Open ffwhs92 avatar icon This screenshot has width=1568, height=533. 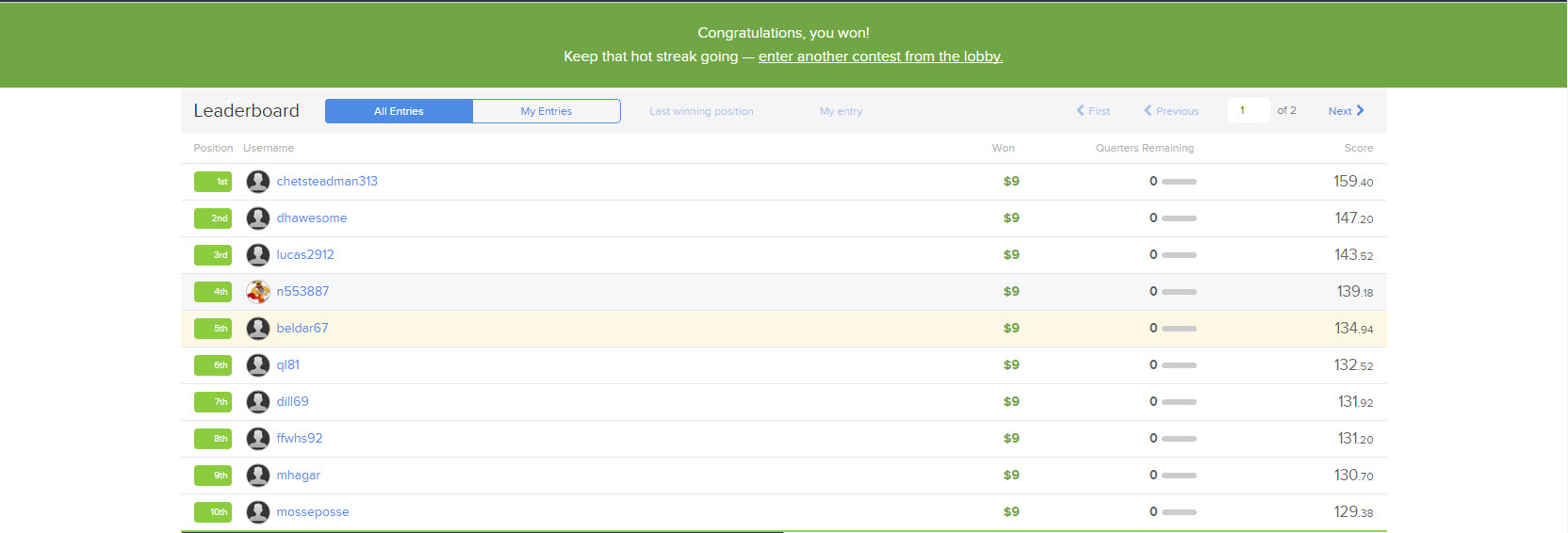258,439
